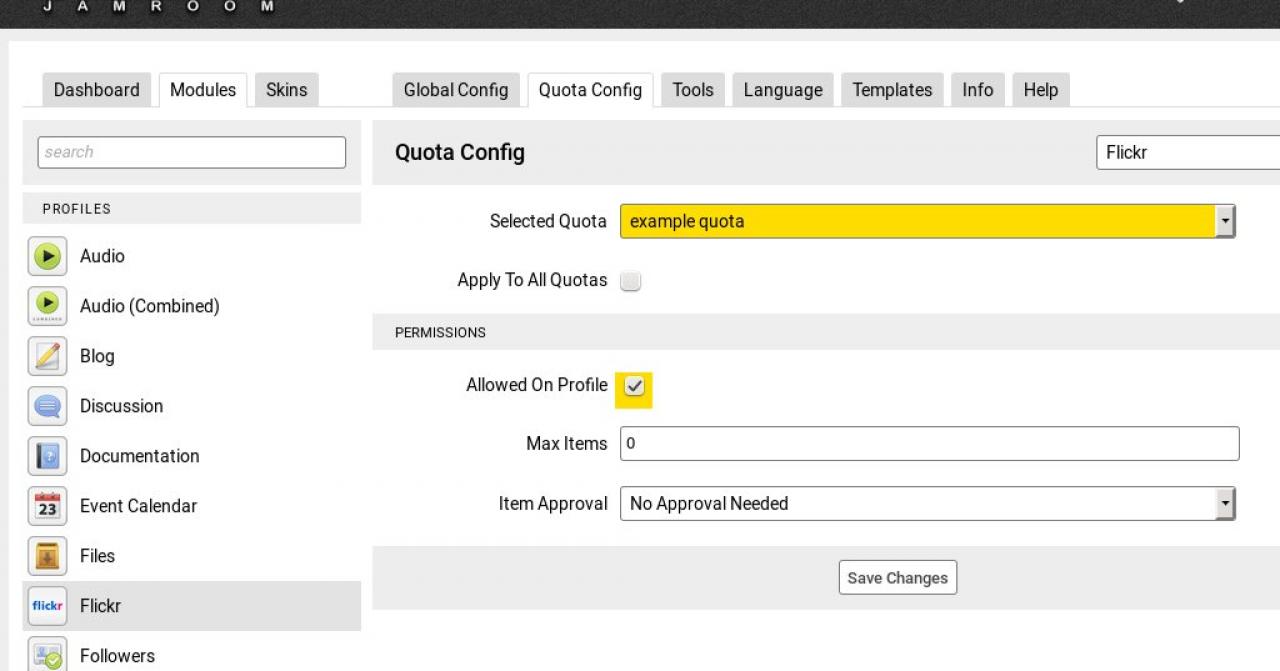Click the Event Calendar icon
Viewport: 1280px width, 671px height.
click(47, 506)
